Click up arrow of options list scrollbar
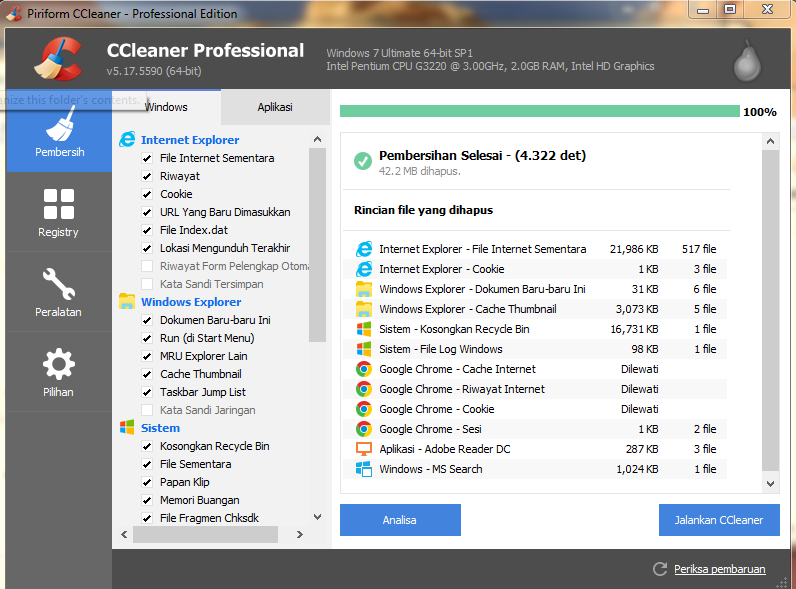Screen dimensions: 796x589 (x=318, y=139)
